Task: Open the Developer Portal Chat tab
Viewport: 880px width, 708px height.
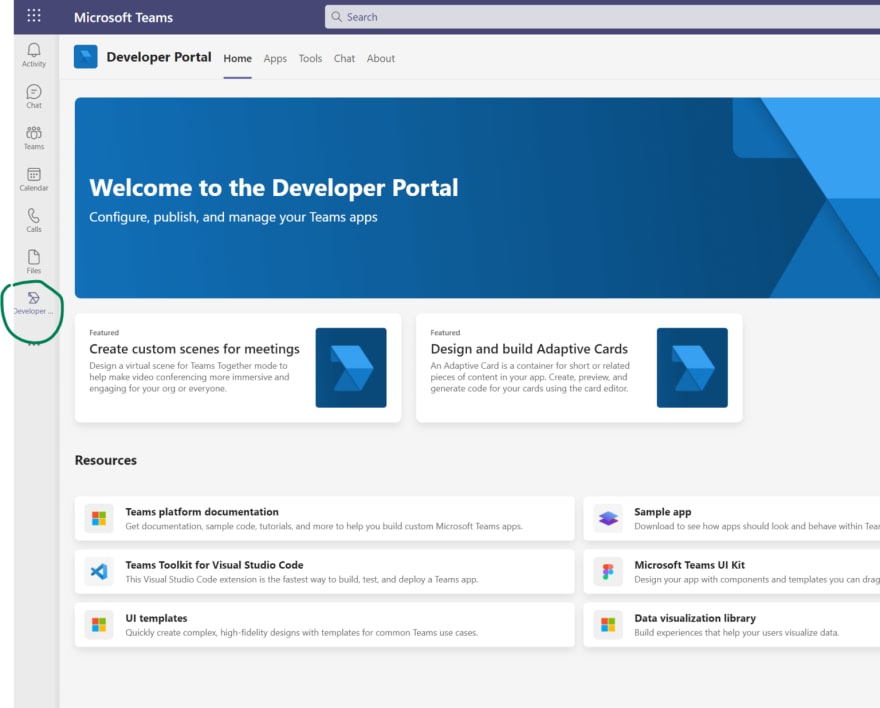Action: (x=344, y=58)
